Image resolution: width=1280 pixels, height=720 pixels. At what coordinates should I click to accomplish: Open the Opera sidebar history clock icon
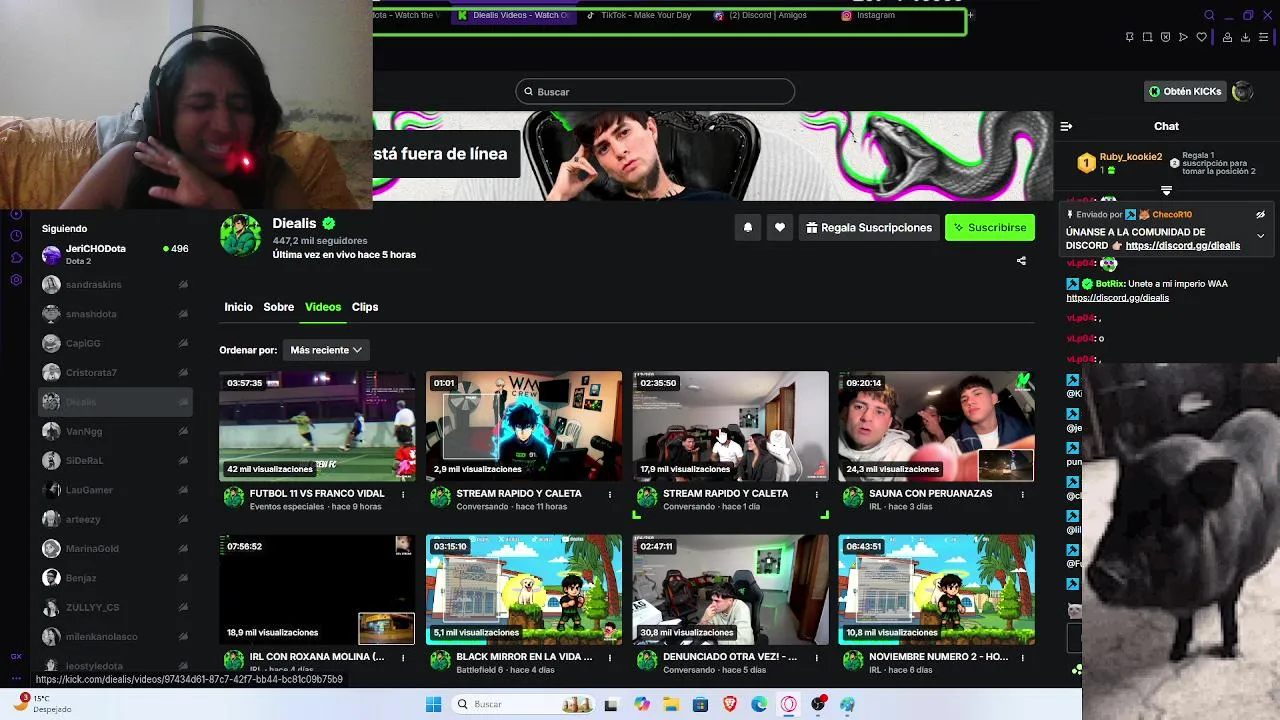pos(16,235)
